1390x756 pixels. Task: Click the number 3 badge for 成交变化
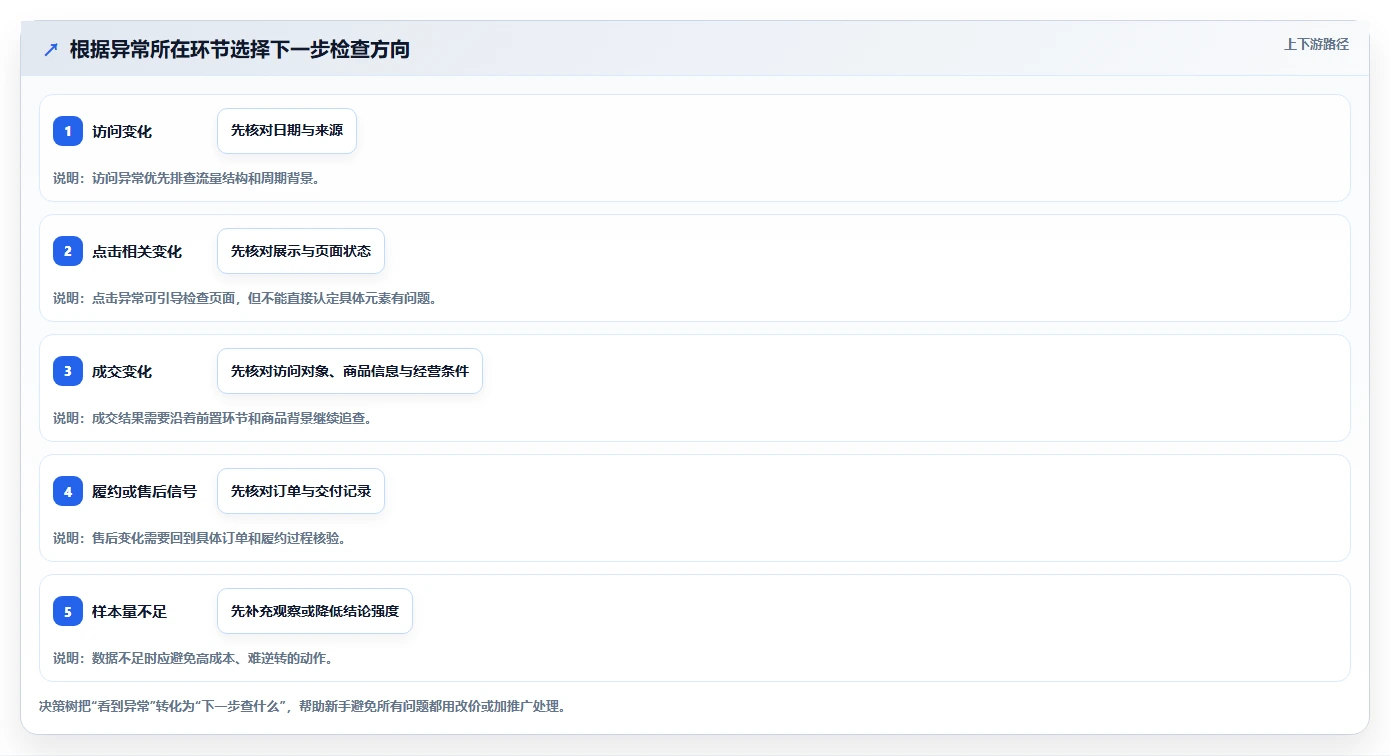point(68,371)
